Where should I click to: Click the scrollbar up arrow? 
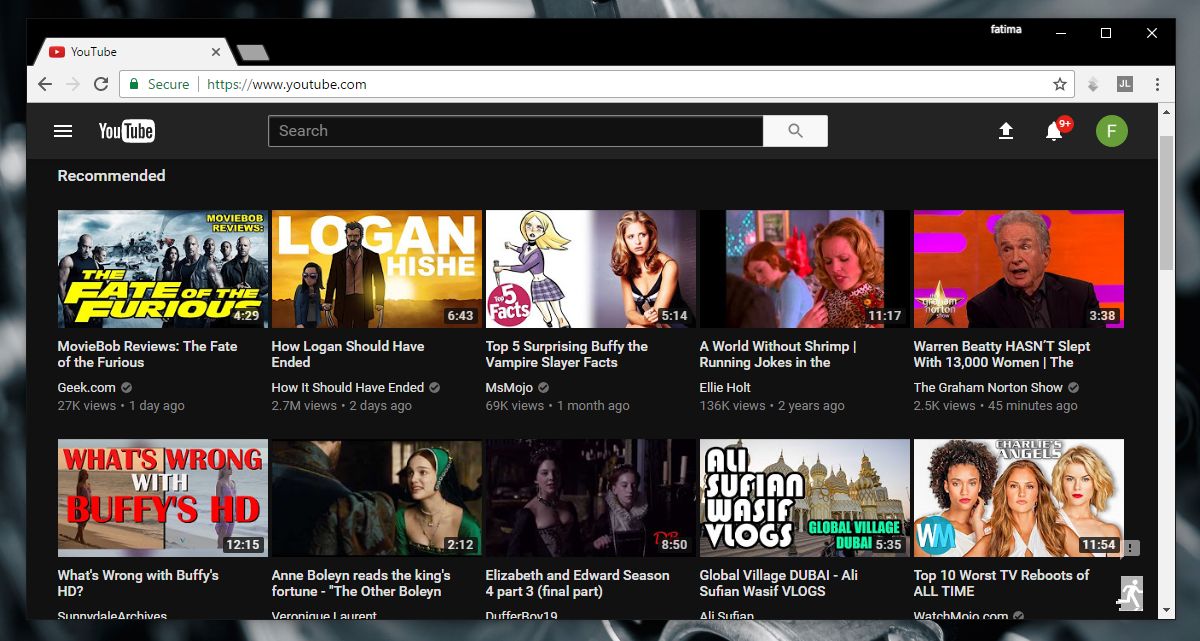tap(1165, 111)
